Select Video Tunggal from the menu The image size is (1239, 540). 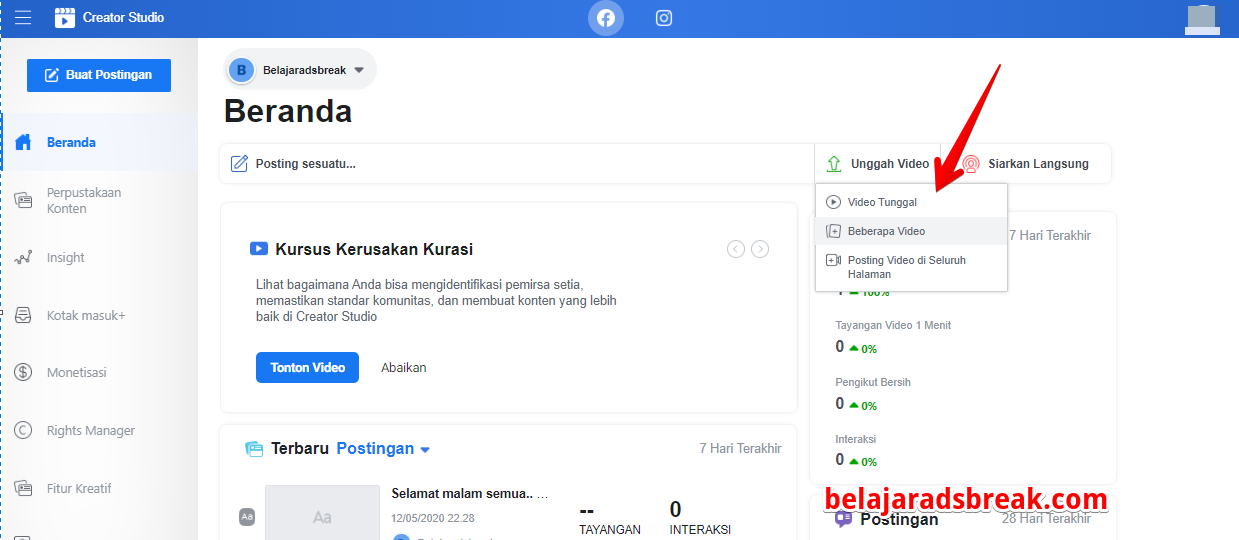[911, 202]
